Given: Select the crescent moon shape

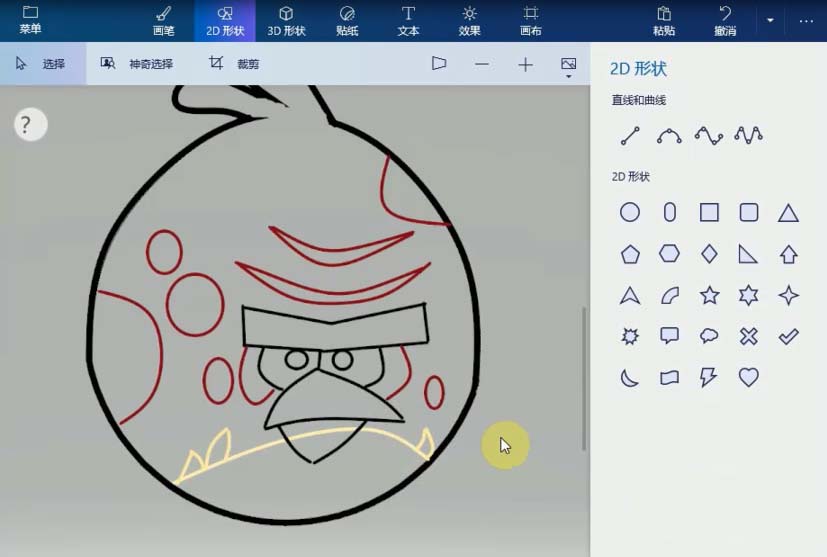Looking at the screenshot, I should pos(629,378).
